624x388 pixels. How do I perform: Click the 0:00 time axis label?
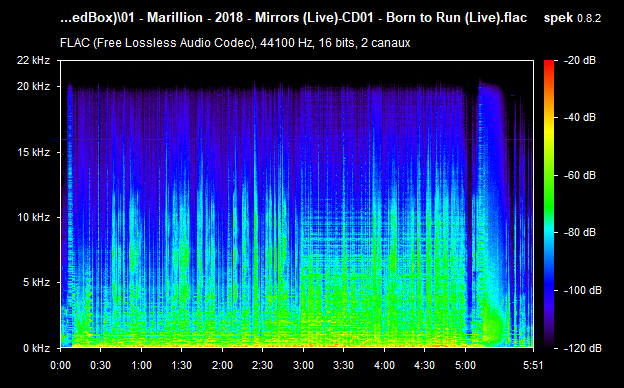(60, 365)
